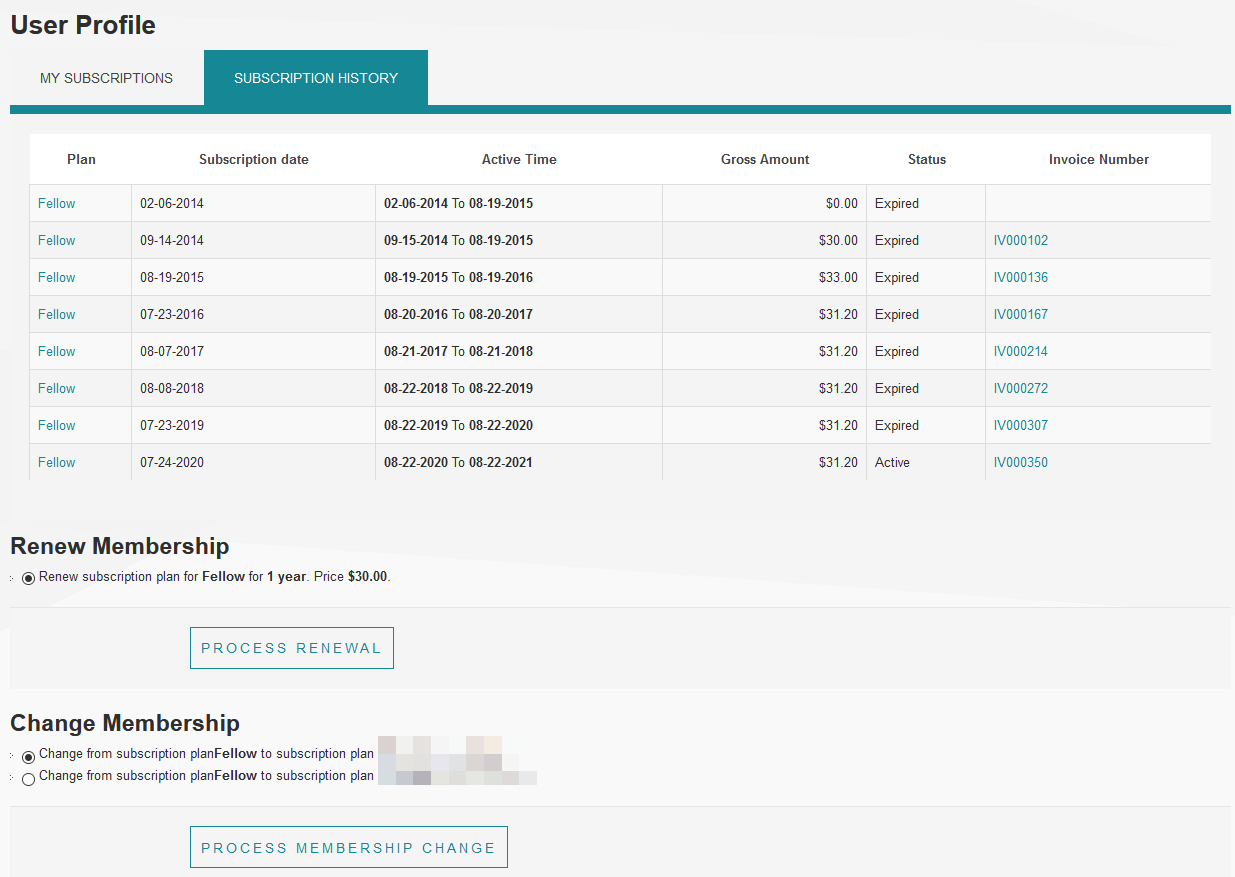The height and width of the screenshot is (877, 1235).
Task: Open Fellow plan link dated 08-07-2017
Action: (x=57, y=351)
